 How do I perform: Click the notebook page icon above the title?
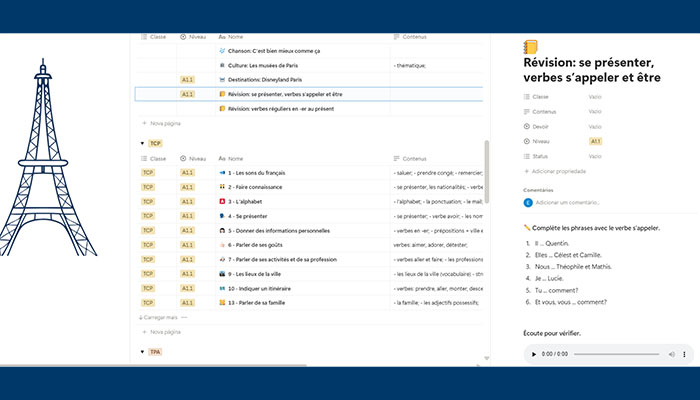531,46
